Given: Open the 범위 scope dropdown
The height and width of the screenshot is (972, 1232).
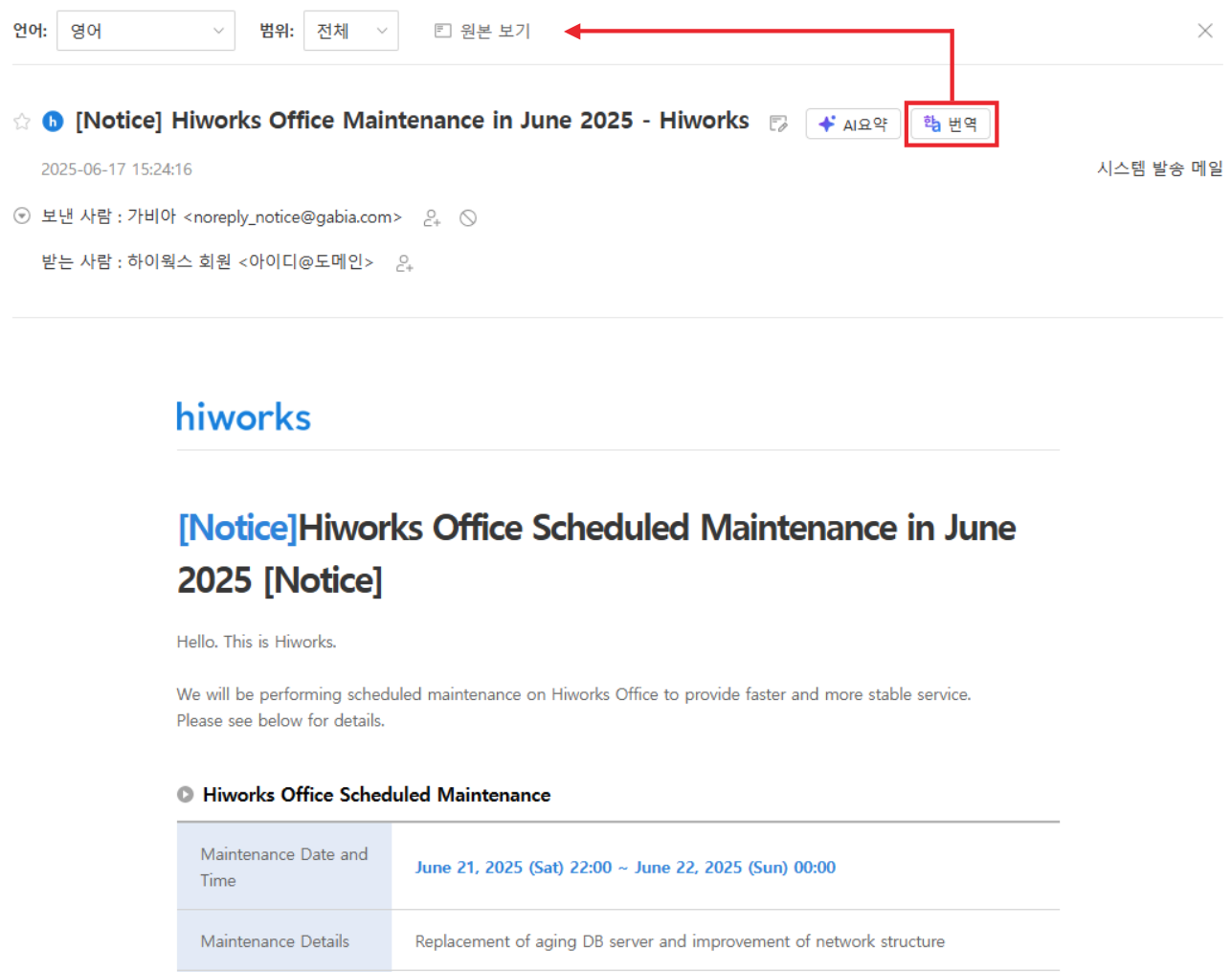Looking at the screenshot, I should (x=350, y=32).
